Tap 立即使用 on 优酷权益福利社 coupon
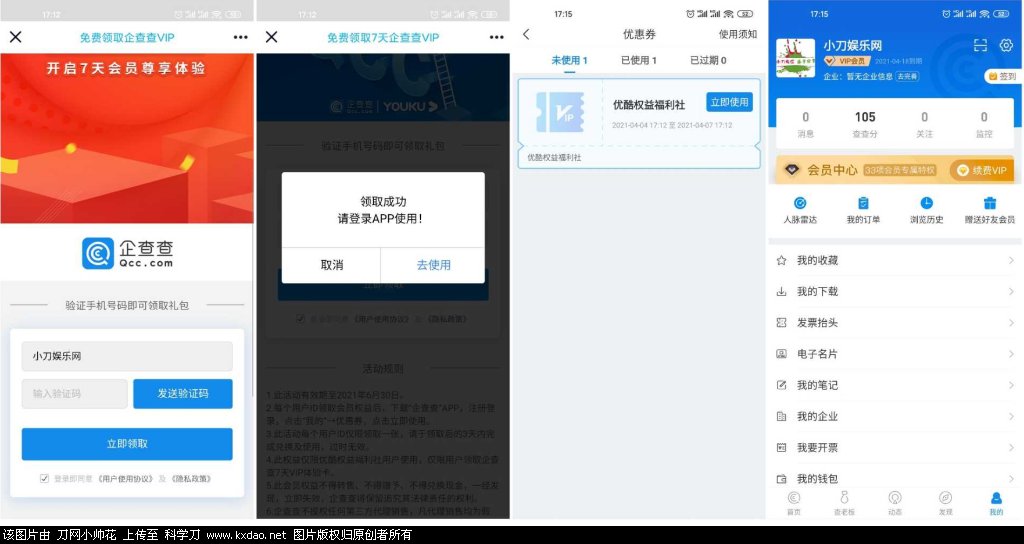Screen dimensions: 1024x544 pyautogui.click(x=729, y=102)
